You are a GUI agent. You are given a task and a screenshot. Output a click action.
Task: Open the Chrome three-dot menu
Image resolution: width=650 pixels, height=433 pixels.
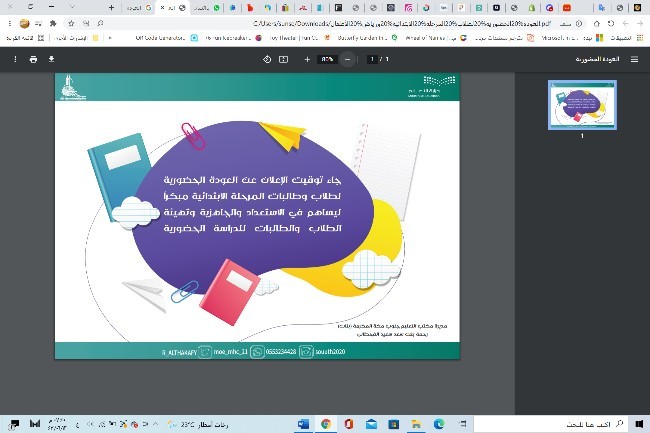[7, 23]
